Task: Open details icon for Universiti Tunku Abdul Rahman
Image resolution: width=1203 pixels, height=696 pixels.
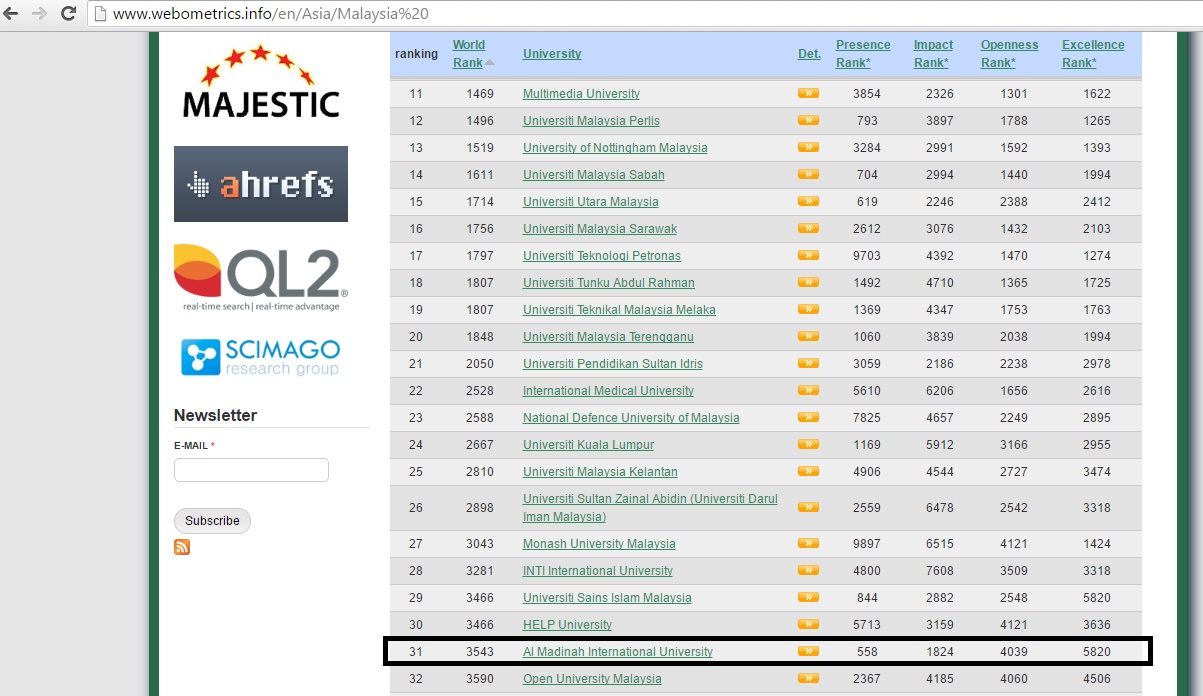Action: click(x=808, y=282)
